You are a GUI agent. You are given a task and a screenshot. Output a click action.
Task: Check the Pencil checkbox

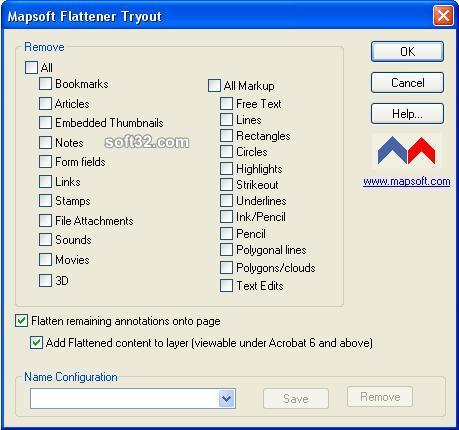coord(226,233)
